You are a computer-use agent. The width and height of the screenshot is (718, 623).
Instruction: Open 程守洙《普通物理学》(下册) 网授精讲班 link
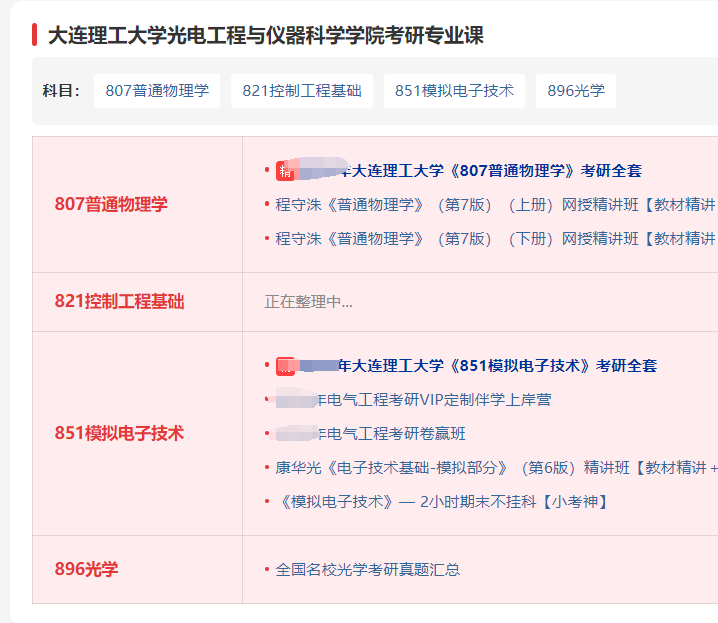pyautogui.click(x=495, y=238)
